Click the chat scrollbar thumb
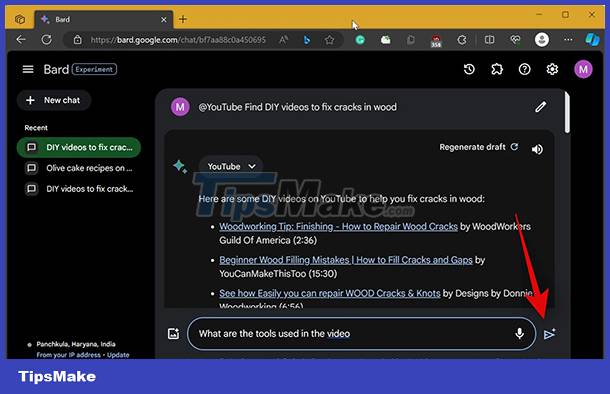Viewport: 610px width, 394px height. (x=567, y=112)
